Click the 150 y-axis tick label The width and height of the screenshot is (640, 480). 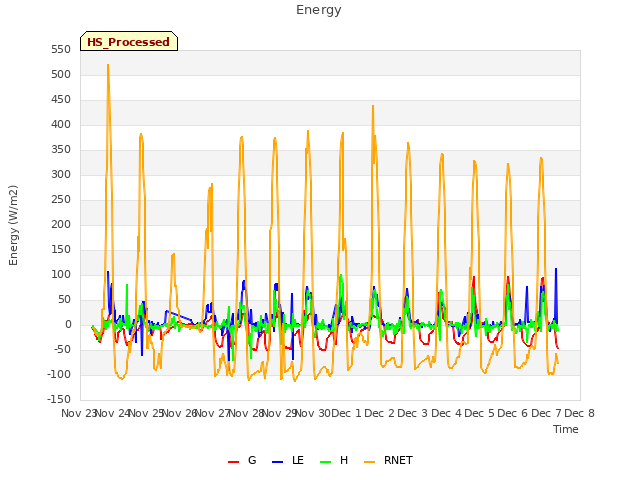click(x=61, y=249)
